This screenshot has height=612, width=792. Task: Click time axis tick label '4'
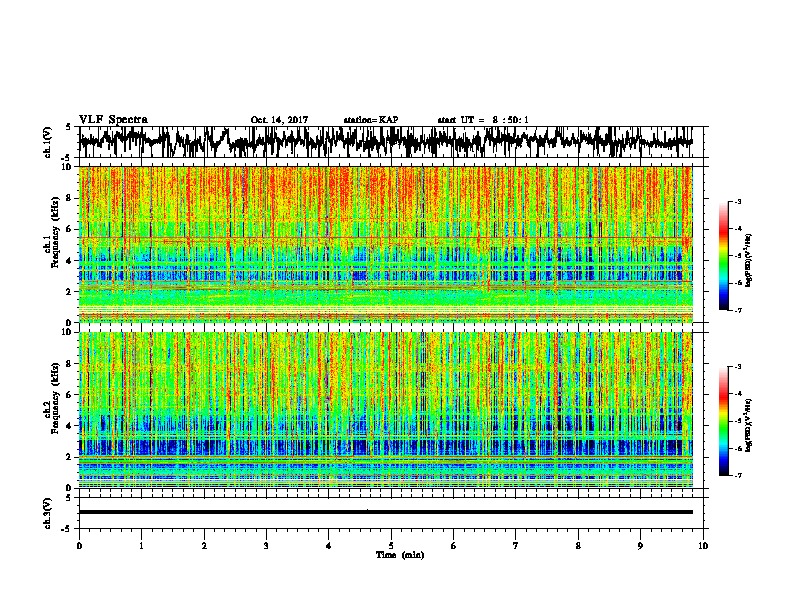click(x=329, y=546)
